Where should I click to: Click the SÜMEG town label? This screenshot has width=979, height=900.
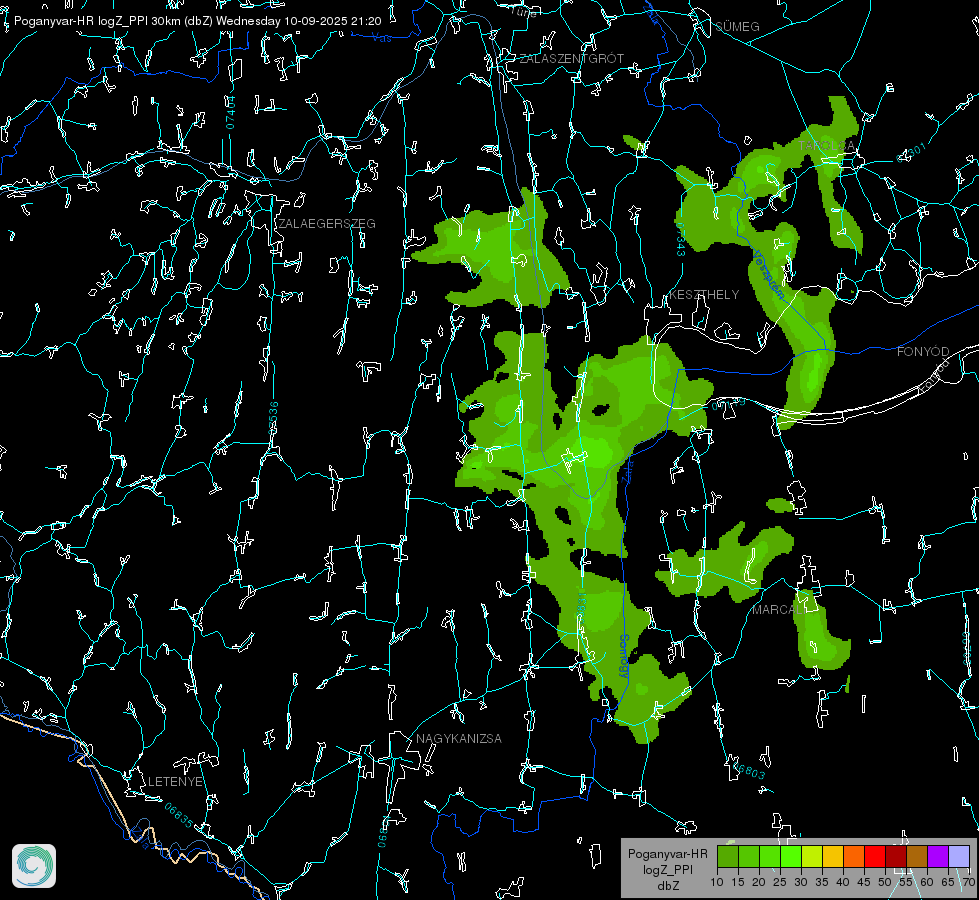pos(737,26)
